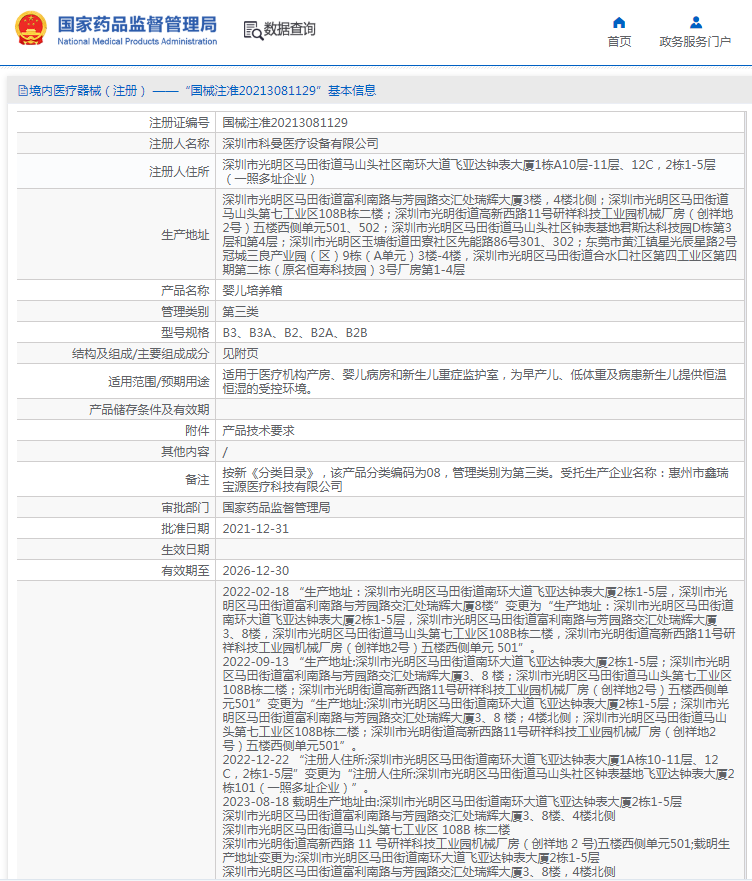Click the 其他内容 row label
Image resolution: width=752 pixels, height=881 pixels.
(x=185, y=452)
